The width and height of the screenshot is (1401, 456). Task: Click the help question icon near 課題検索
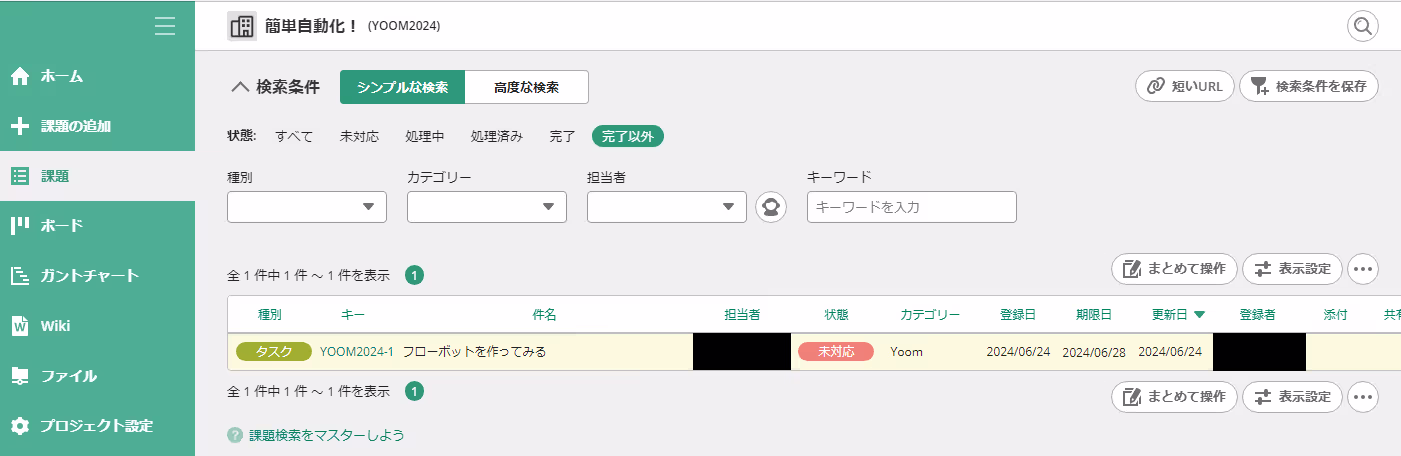pos(235,435)
